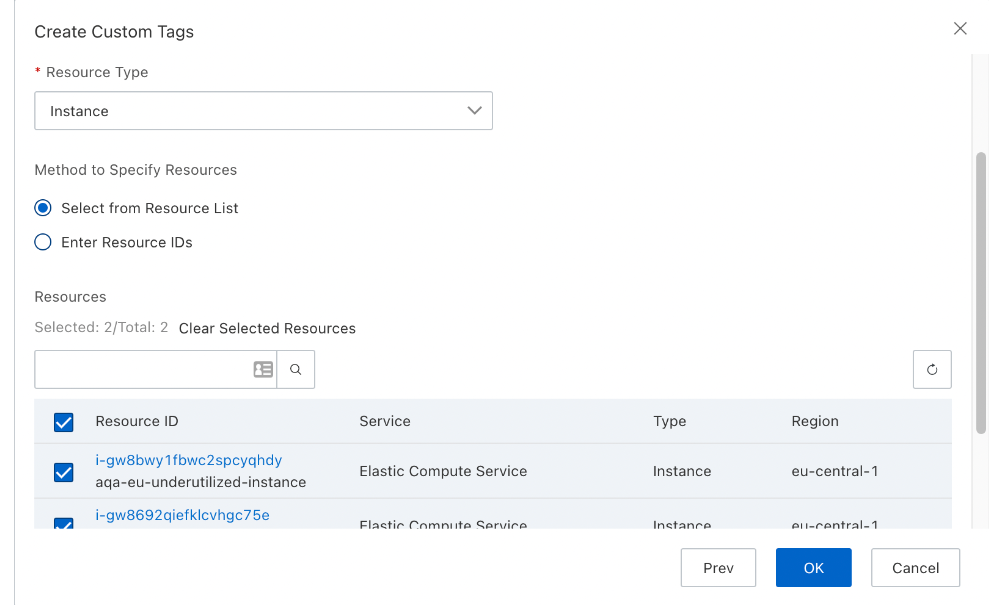This screenshot has width=1006, height=605.
Task: Click the Cancel button
Action: coord(915,568)
